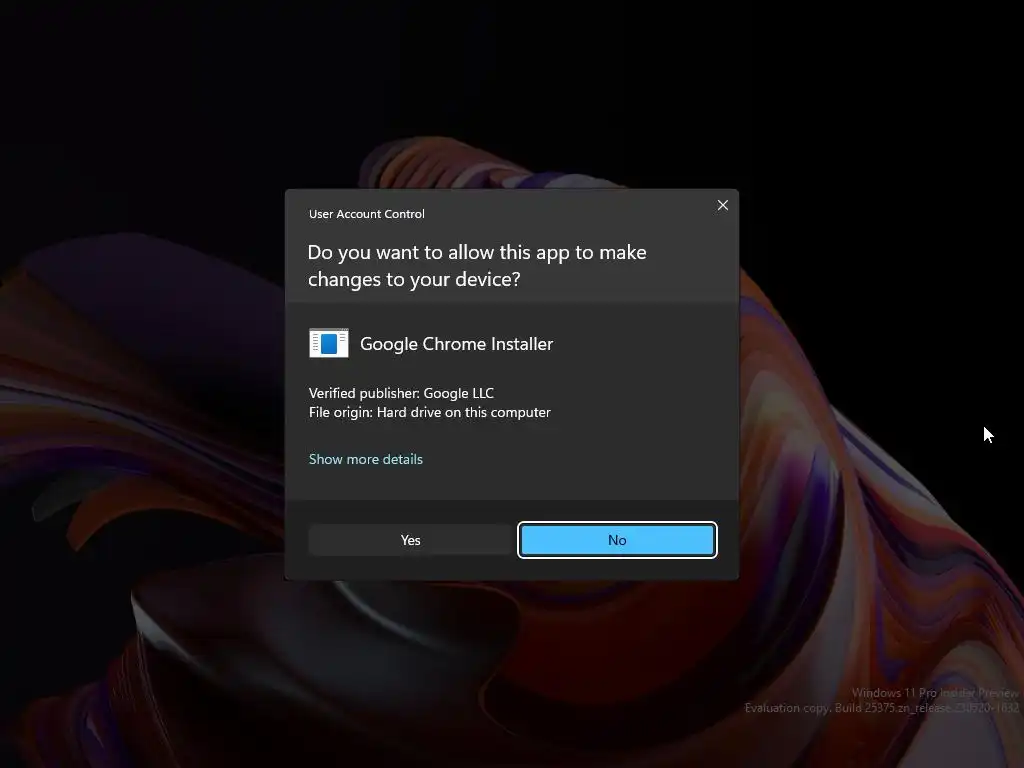Click the 'User Account Control' title text
Image resolution: width=1024 pixels, height=768 pixels.
point(366,214)
